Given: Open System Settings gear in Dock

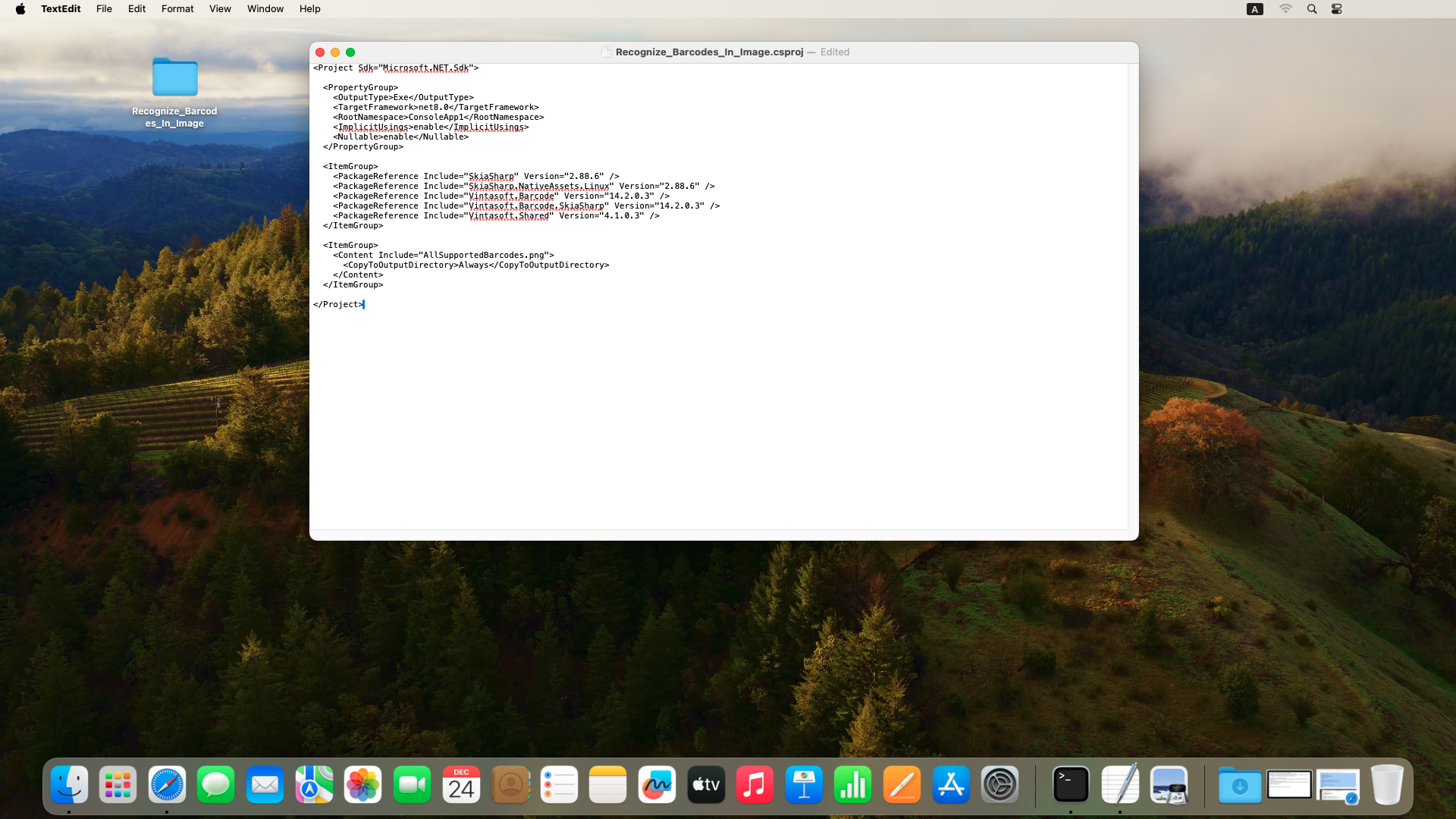Looking at the screenshot, I should point(999,785).
